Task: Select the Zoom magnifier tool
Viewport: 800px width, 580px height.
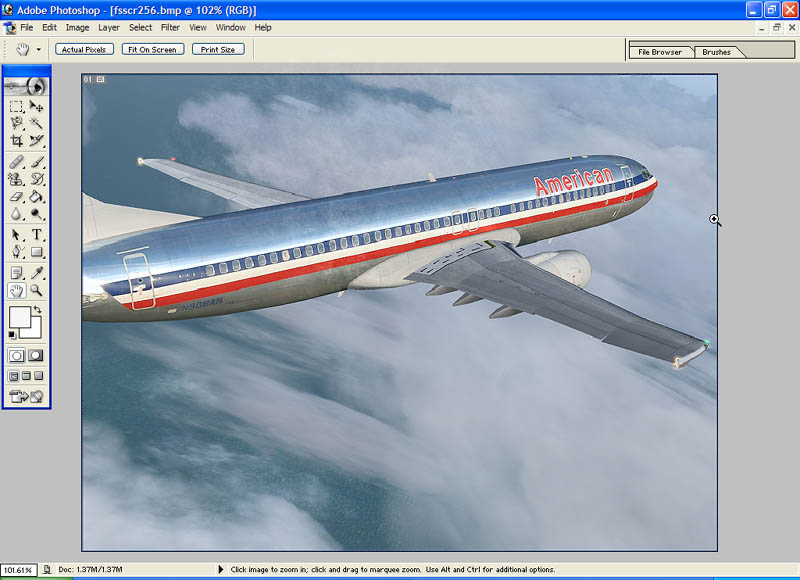Action: point(37,290)
